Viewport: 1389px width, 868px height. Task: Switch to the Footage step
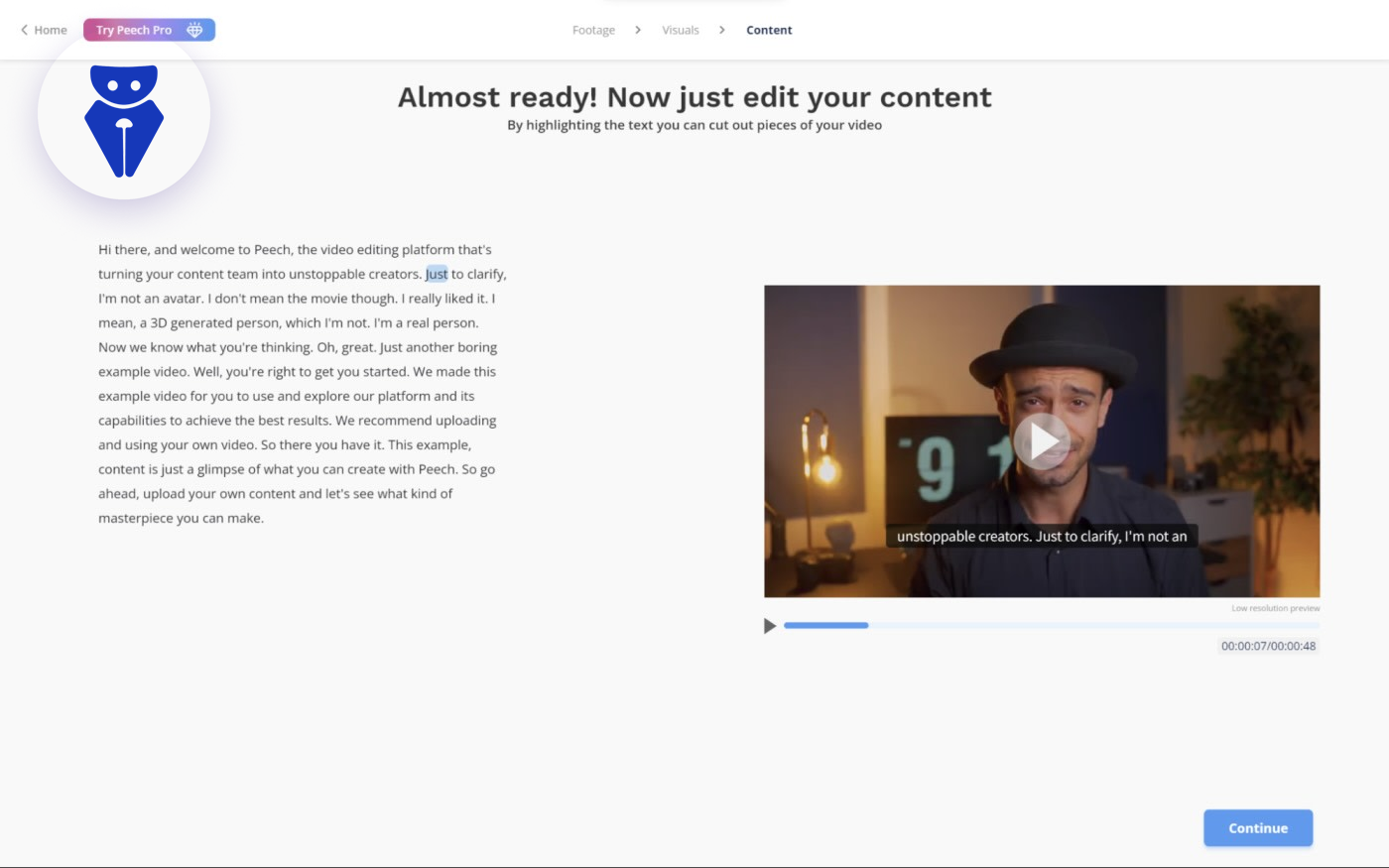pyautogui.click(x=593, y=30)
